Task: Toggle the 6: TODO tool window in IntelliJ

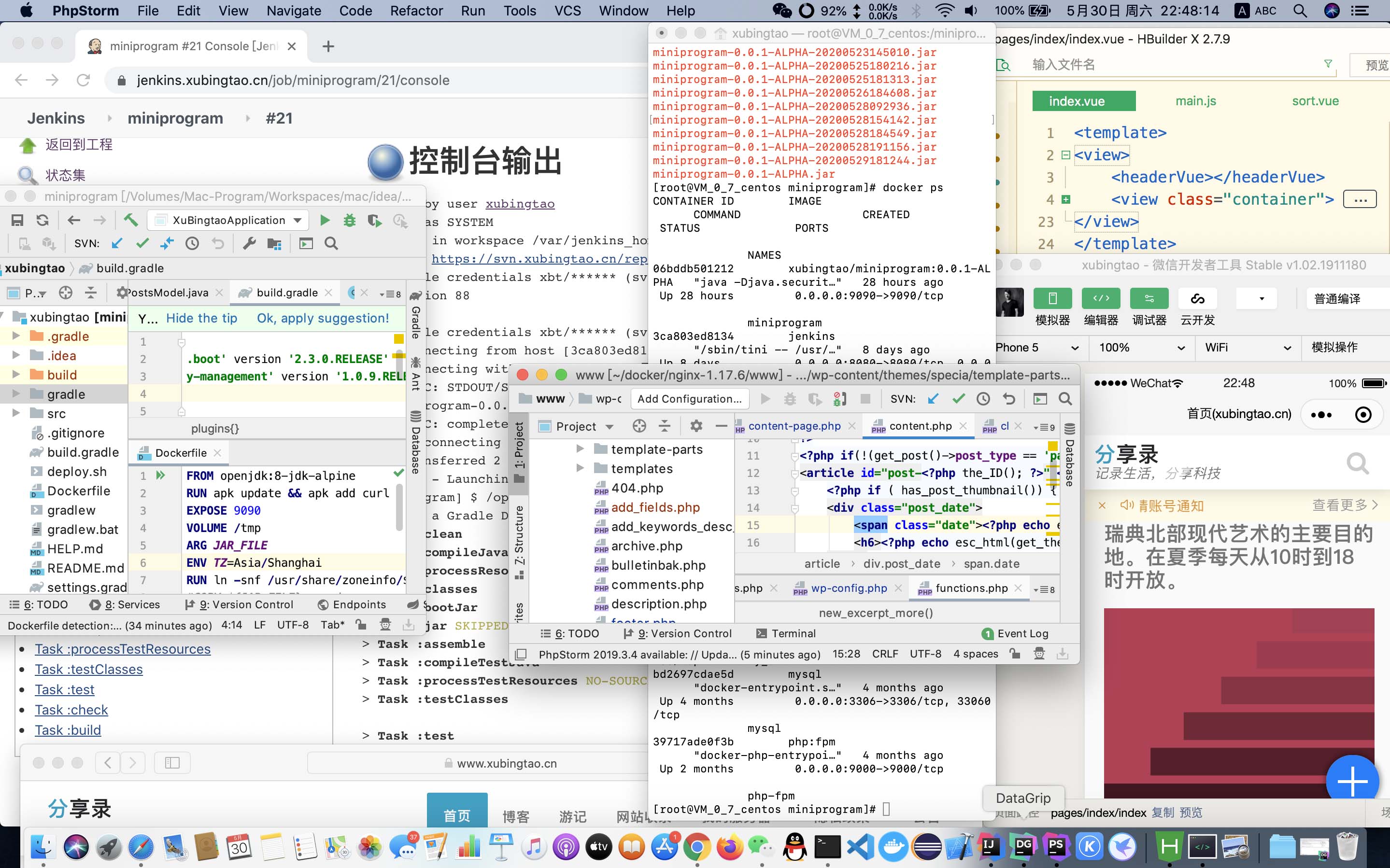Action: (39, 604)
